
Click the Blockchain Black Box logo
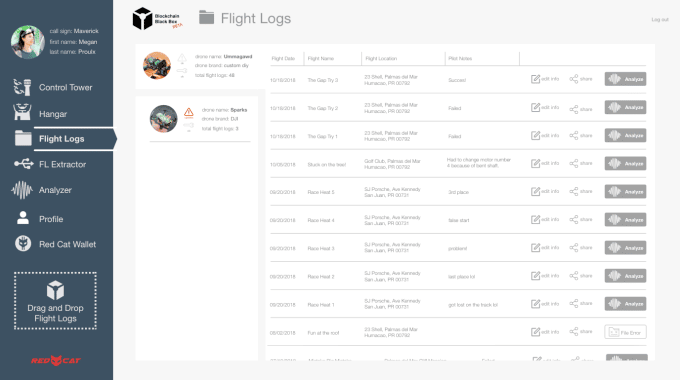157,19
